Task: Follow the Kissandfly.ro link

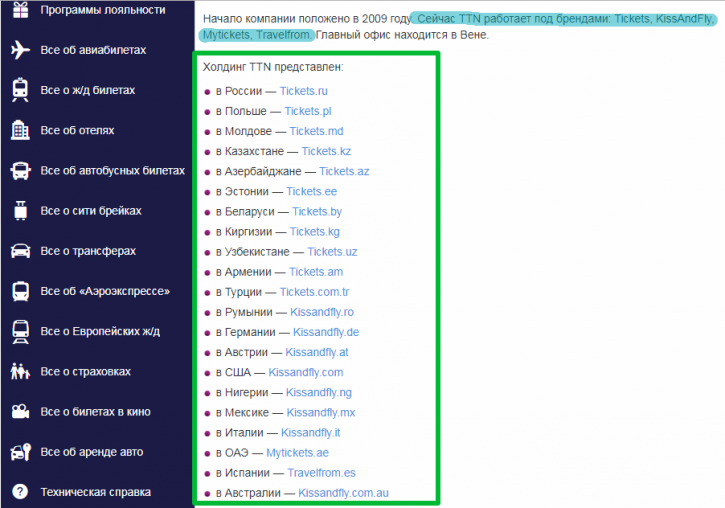Action: point(322,312)
